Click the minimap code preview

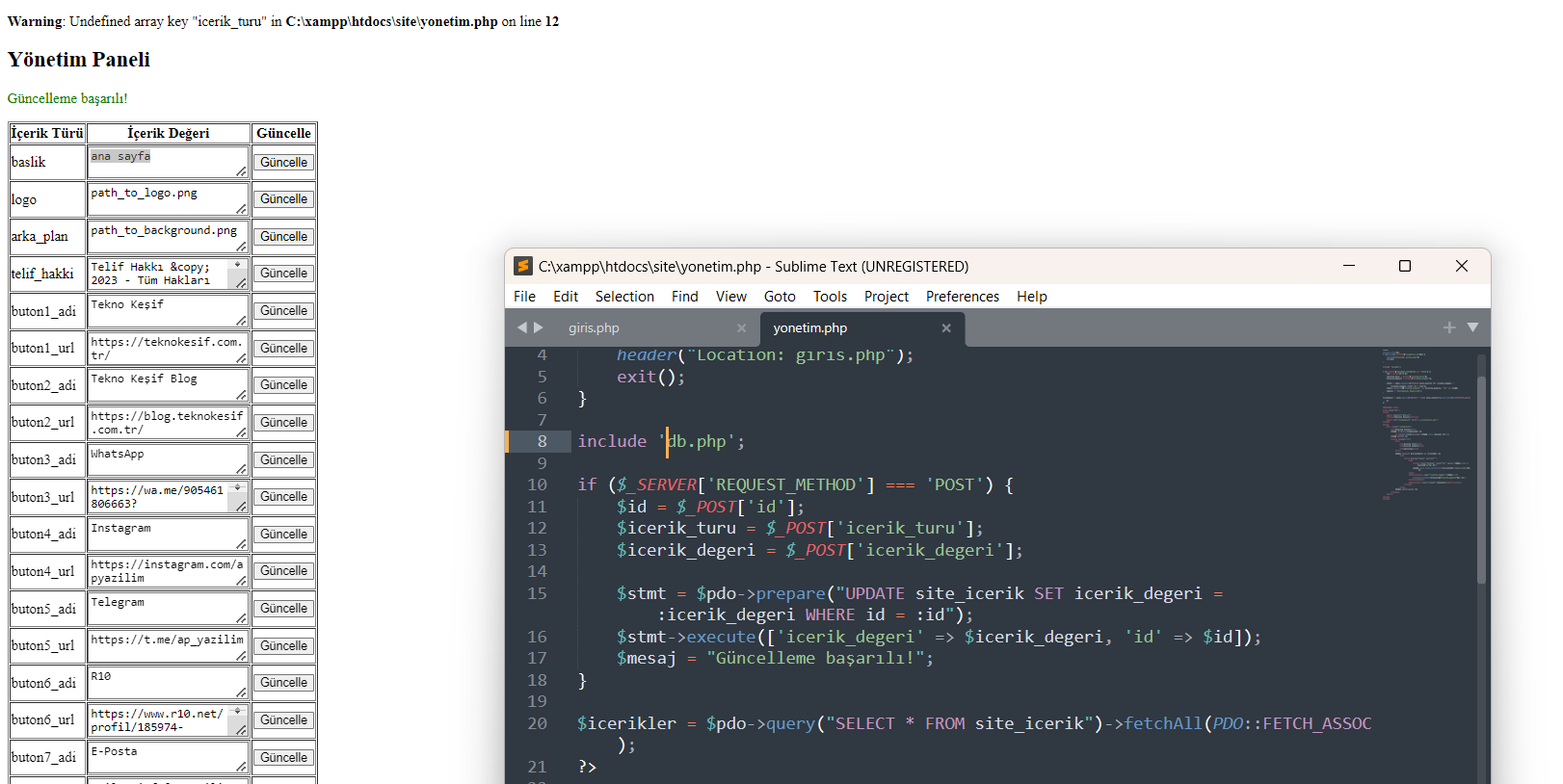(1426, 424)
